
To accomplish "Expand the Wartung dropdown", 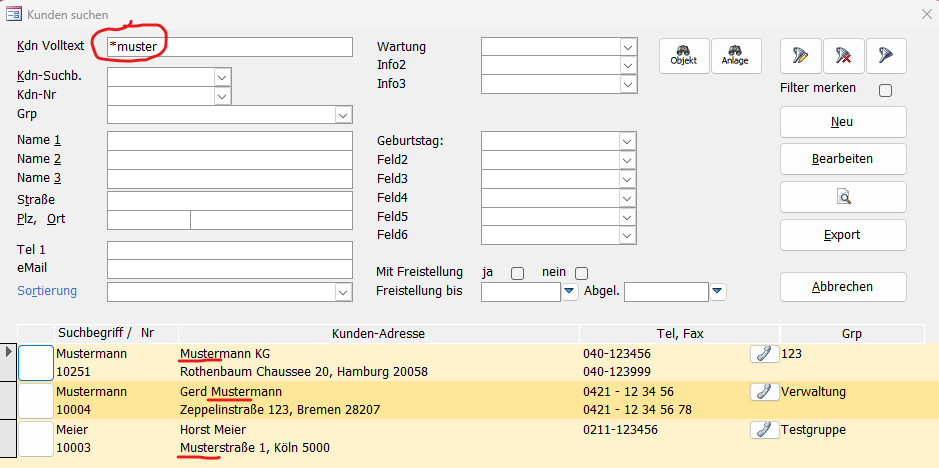I will [x=628, y=47].
